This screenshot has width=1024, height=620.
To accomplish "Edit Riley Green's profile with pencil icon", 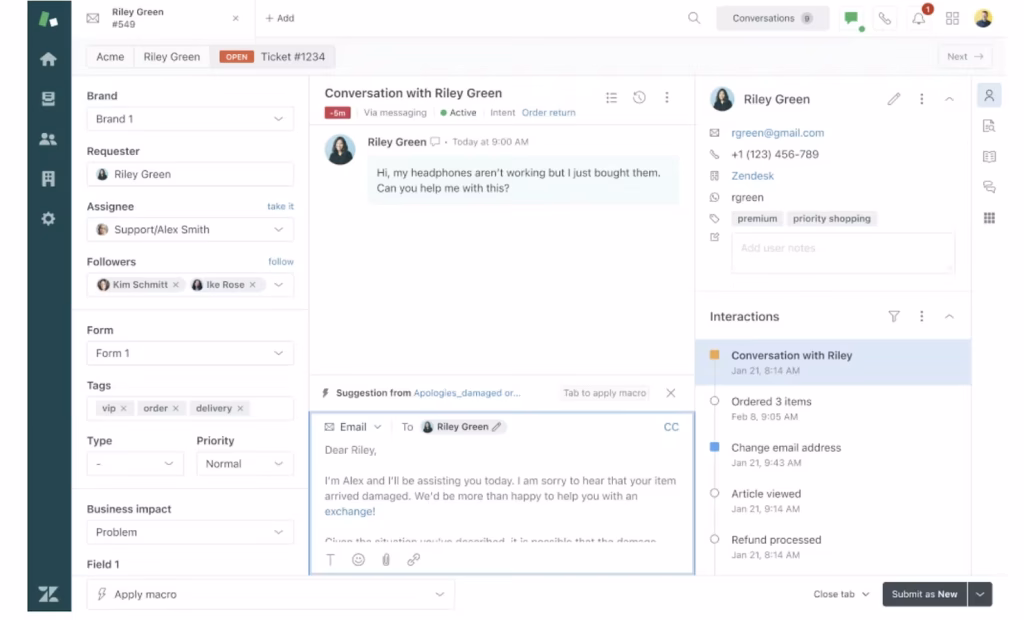I will (x=894, y=99).
